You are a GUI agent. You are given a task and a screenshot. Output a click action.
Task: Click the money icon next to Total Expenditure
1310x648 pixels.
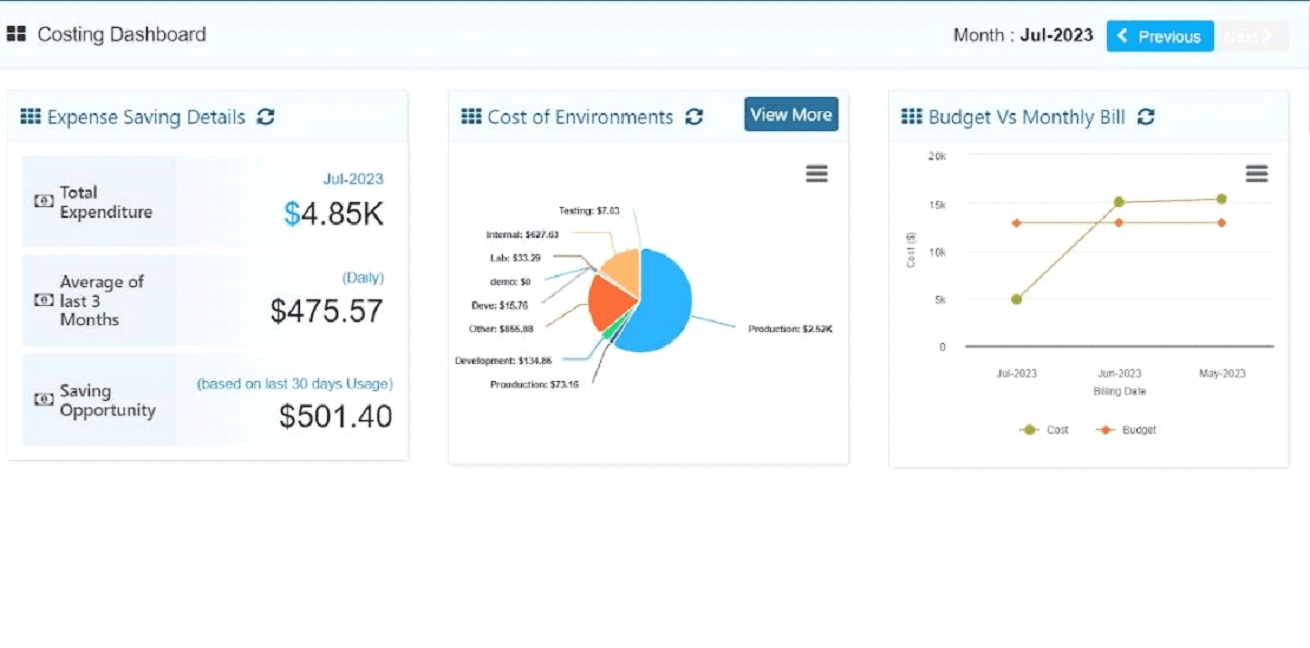[44, 201]
